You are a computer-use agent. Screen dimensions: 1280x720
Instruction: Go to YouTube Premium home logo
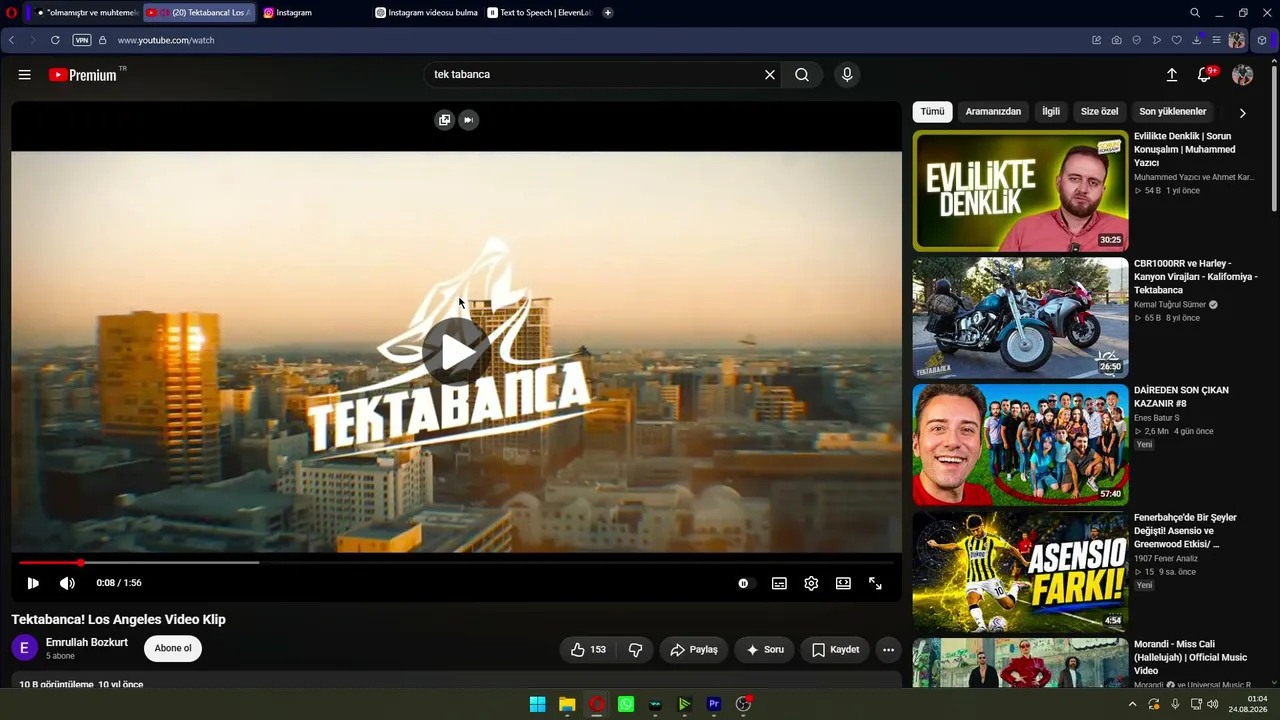coord(83,75)
